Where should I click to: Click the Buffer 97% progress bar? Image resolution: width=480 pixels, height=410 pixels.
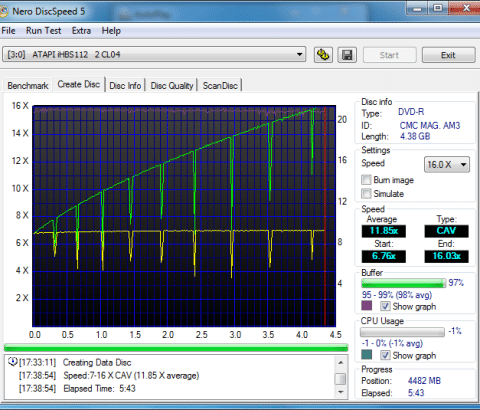coord(403,283)
